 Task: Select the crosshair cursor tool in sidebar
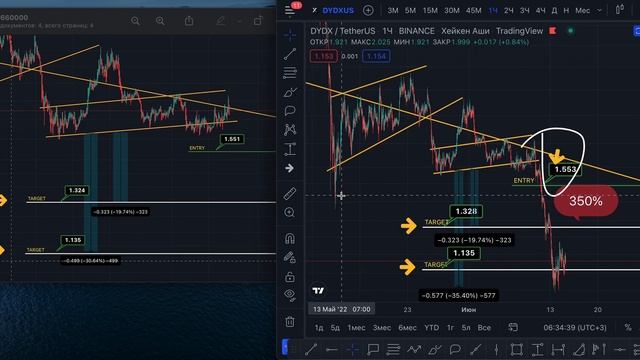click(290, 35)
